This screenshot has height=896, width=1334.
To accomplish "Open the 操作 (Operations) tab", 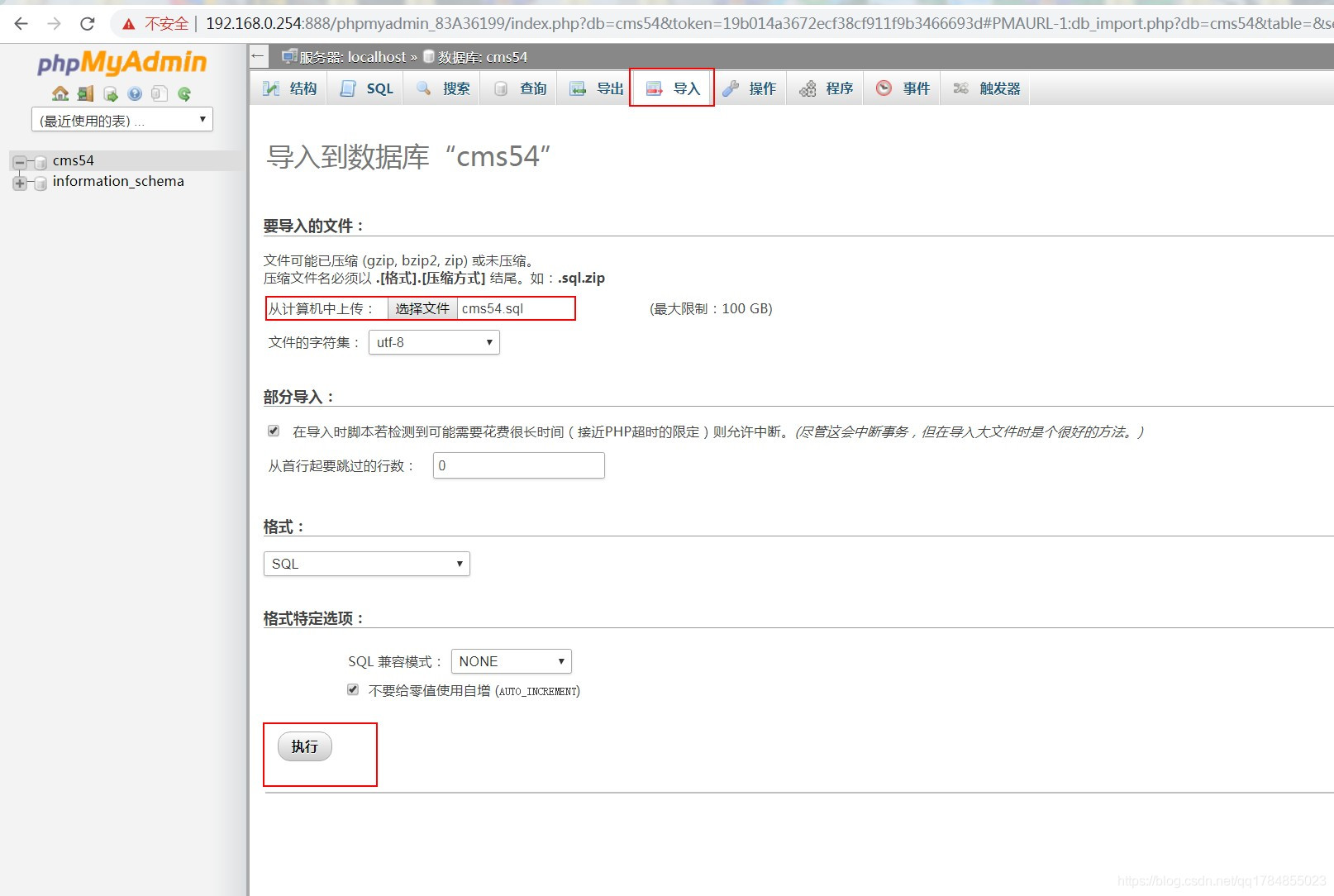I will coord(749,88).
